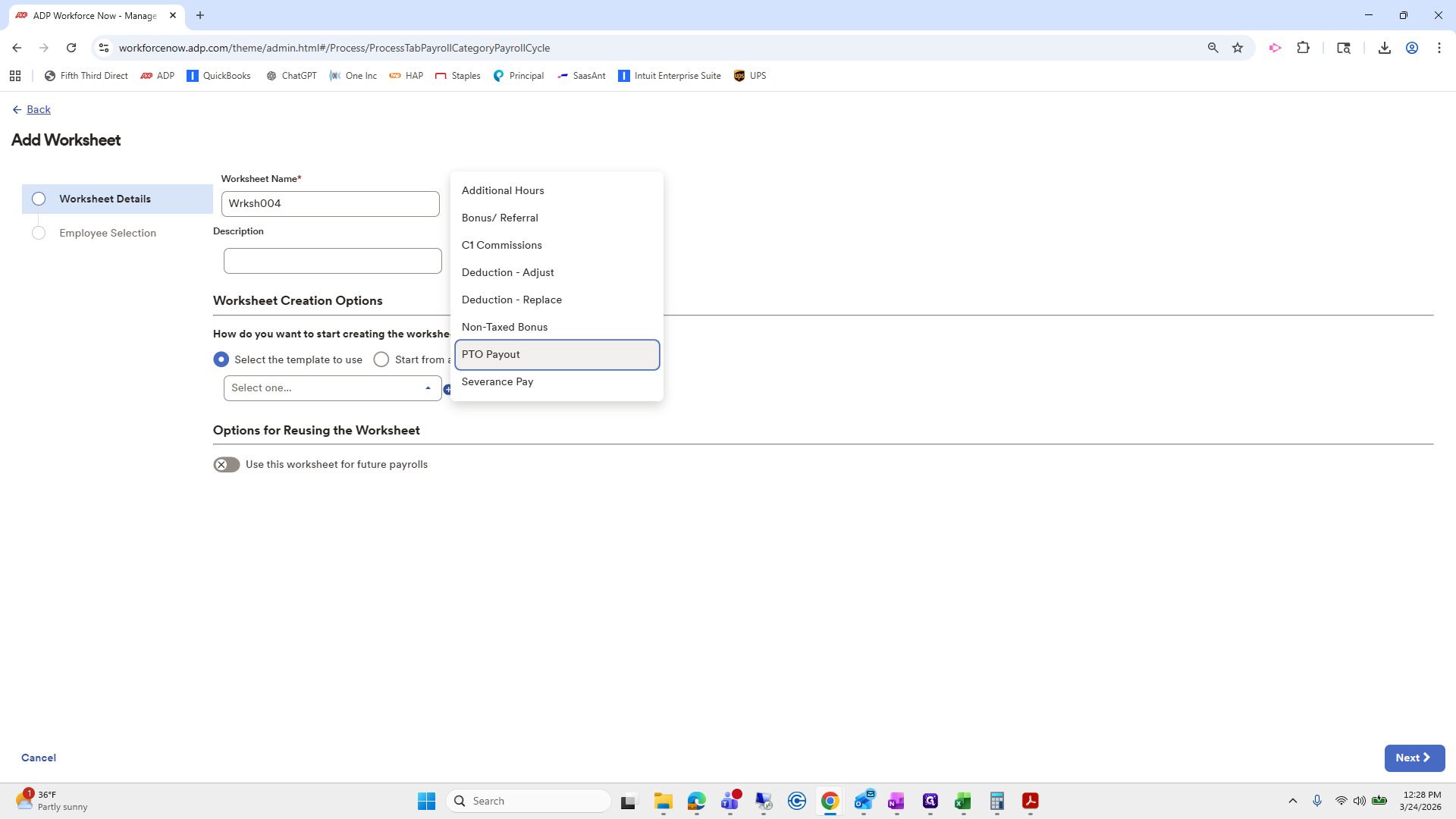This screenshot has height=819, width=1456.
Task: Select the Start from a blank option
Action: pyautogui.click(x=381, y=359)
